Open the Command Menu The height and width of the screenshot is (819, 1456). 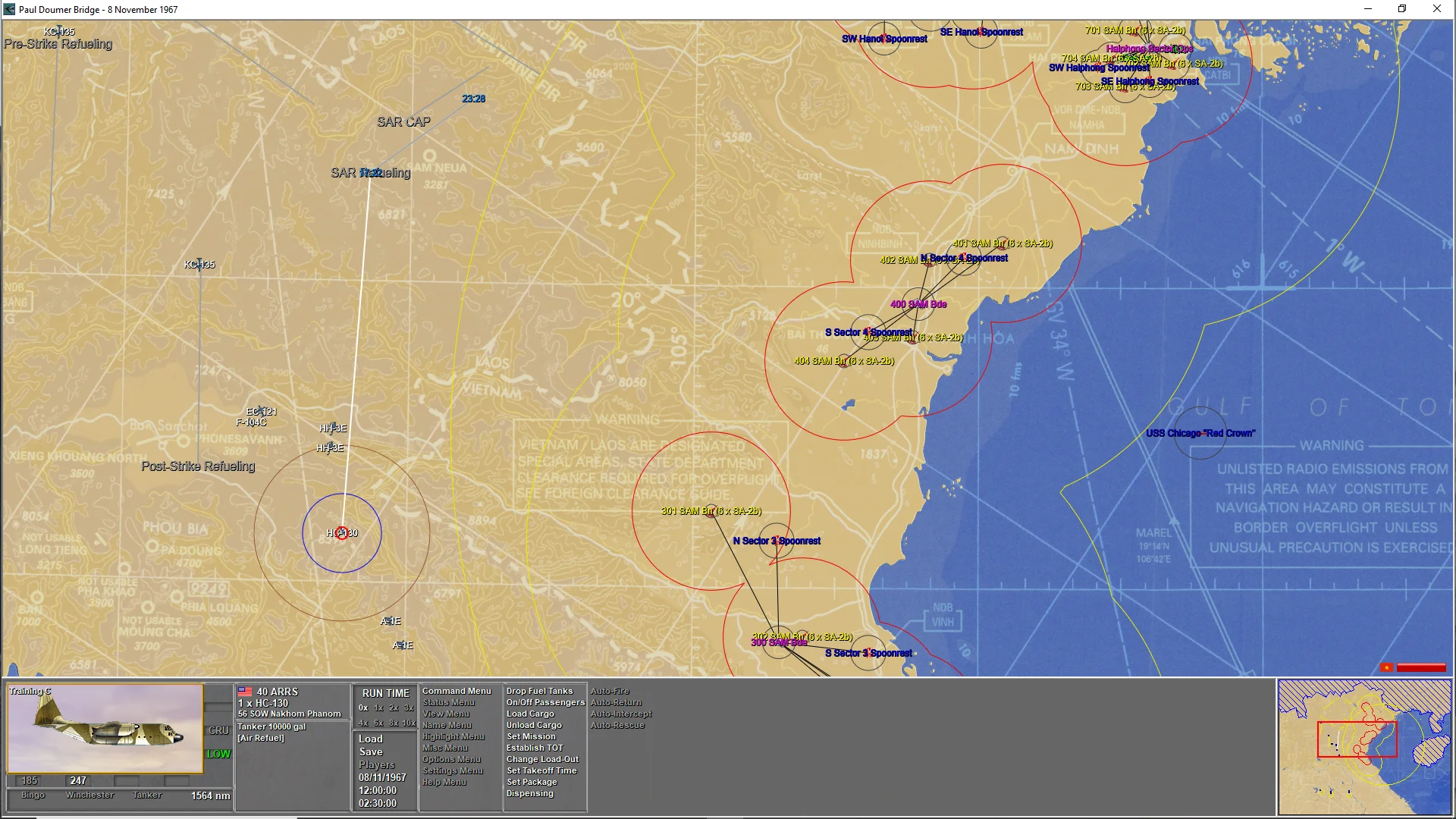[457, 691]
